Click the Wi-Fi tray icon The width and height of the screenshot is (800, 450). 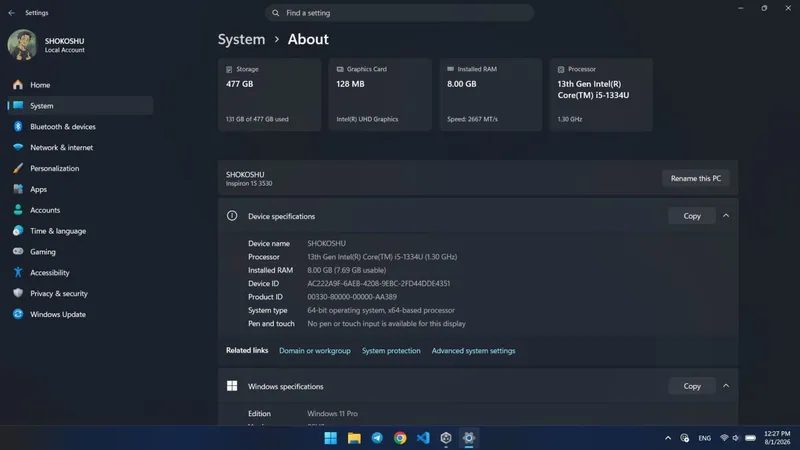coord(724,438)
